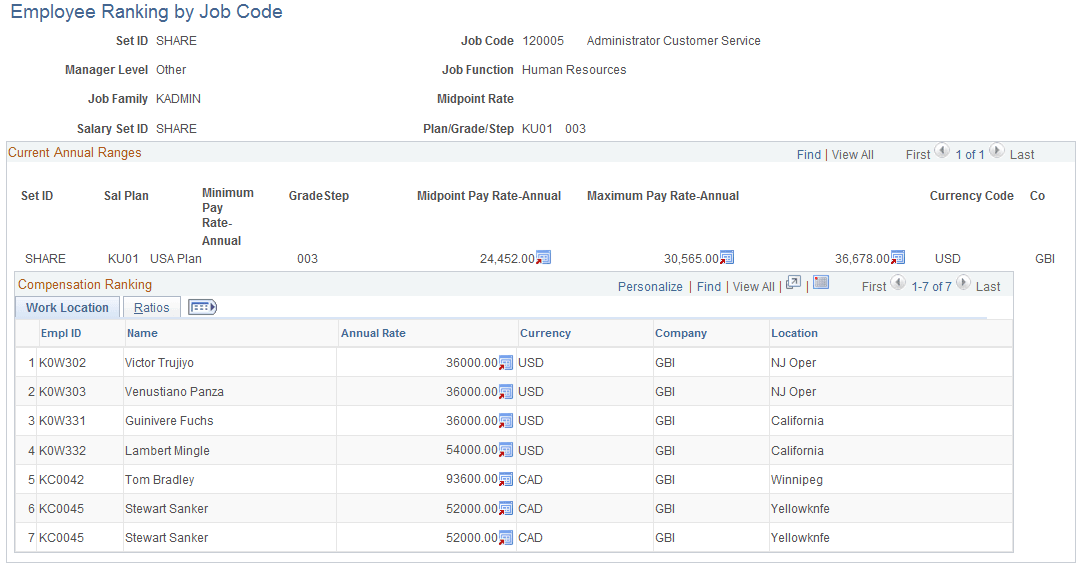1083x566 pixels.
Task: Click currency icon in row 7 Stewart Sanker
Action: [506, 538]
